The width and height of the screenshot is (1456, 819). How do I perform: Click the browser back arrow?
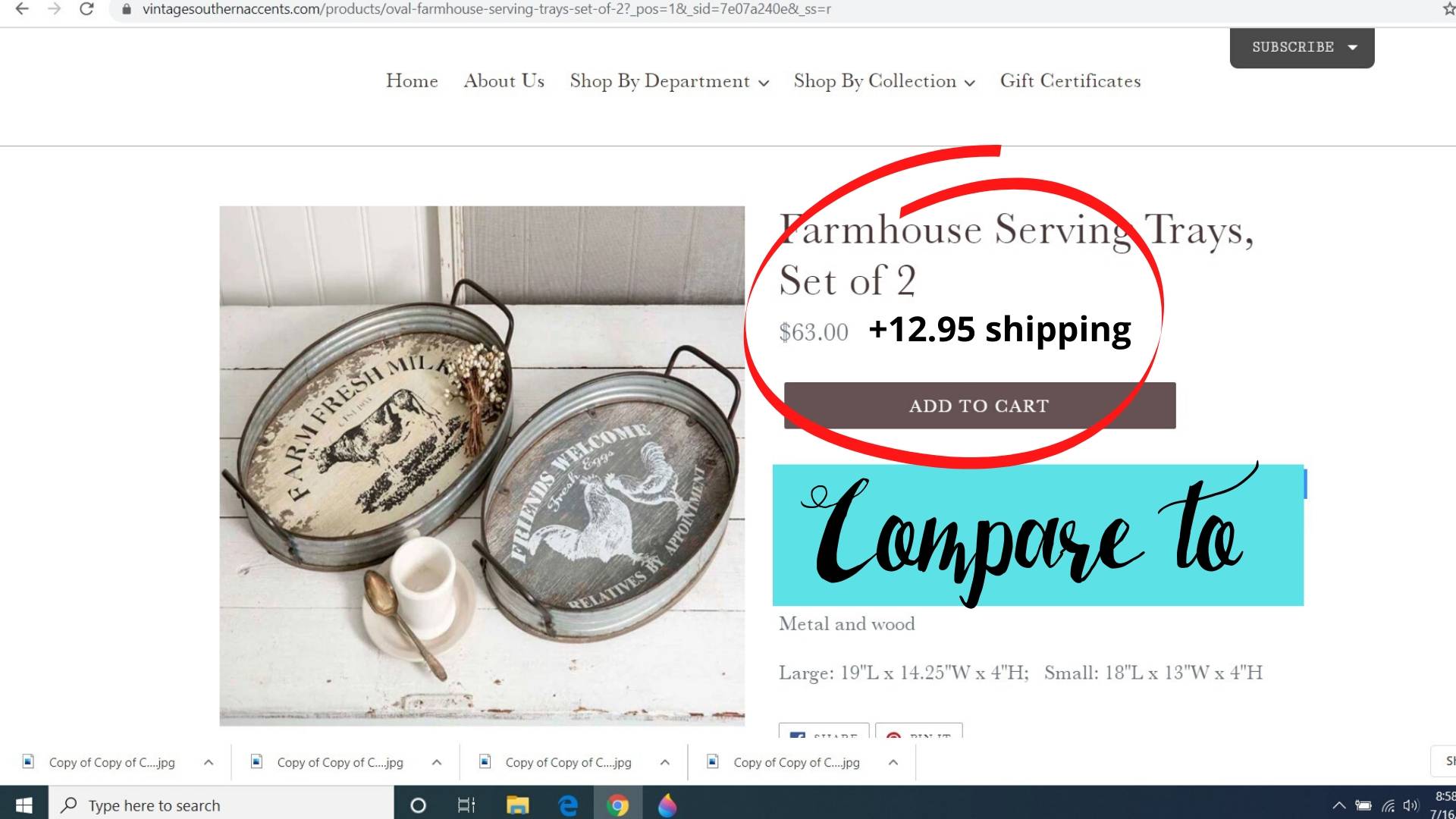click(x=22, y=9)
